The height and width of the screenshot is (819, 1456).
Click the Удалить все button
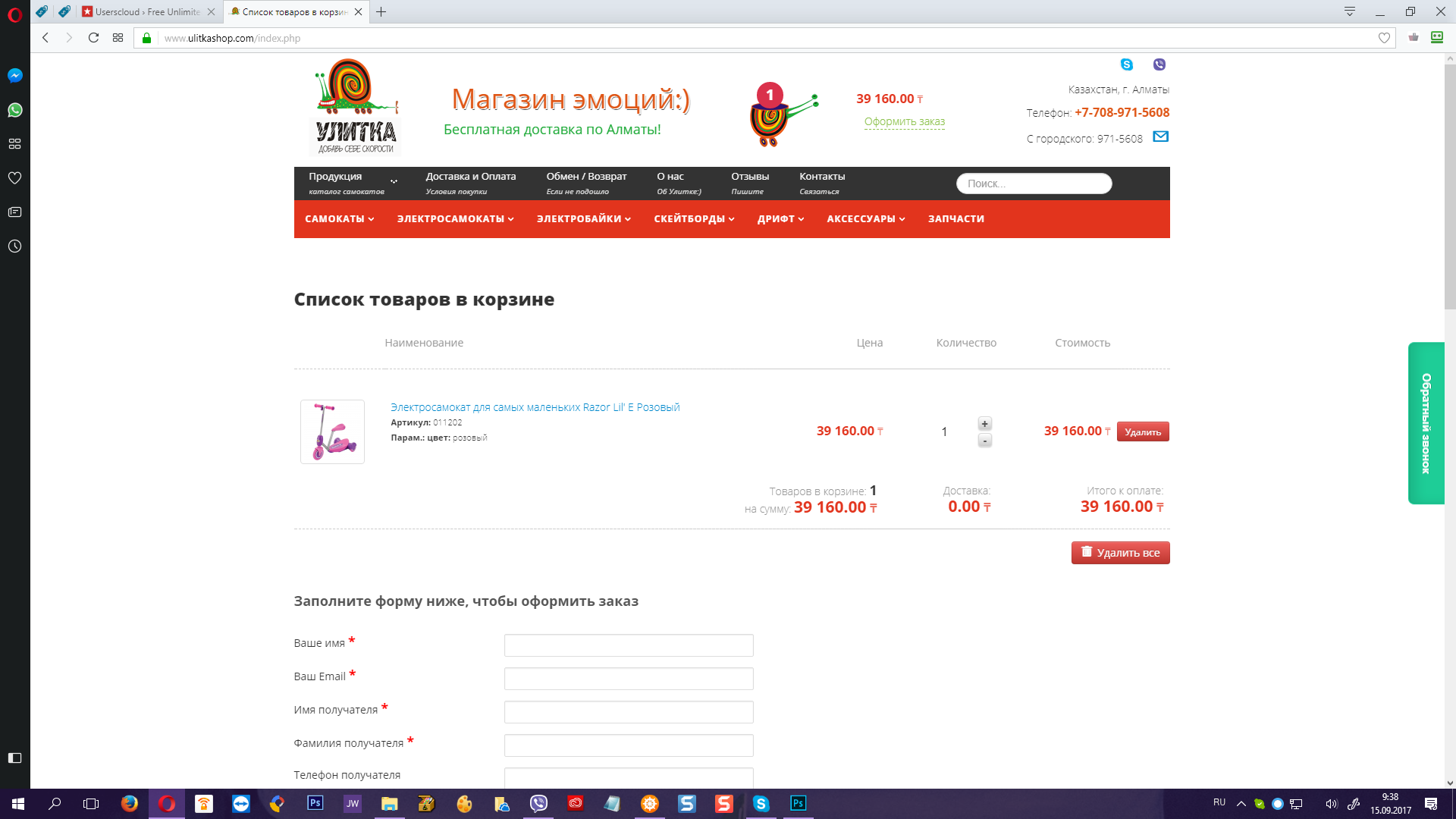pyautogui.click(x=1120, y=553)
